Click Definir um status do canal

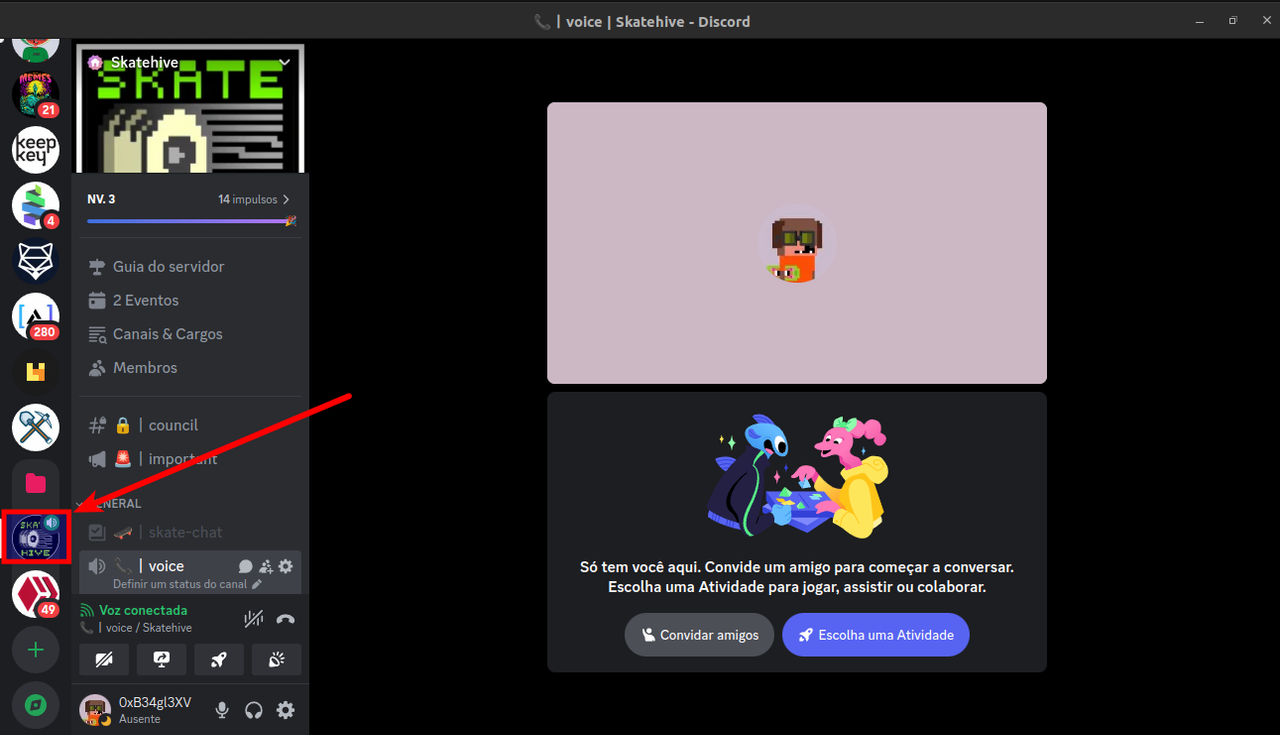point(187,584)
